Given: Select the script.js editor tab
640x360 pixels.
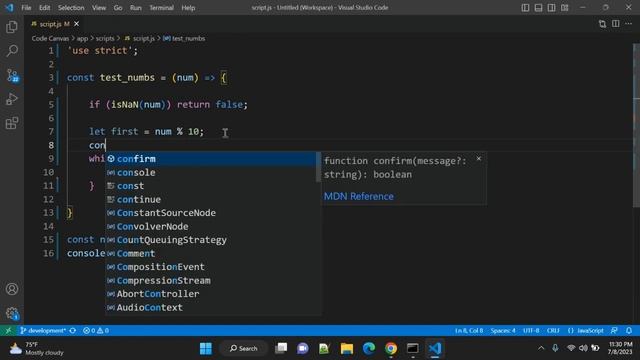Looking at the screenshot, I should click(x=55, y=24).
